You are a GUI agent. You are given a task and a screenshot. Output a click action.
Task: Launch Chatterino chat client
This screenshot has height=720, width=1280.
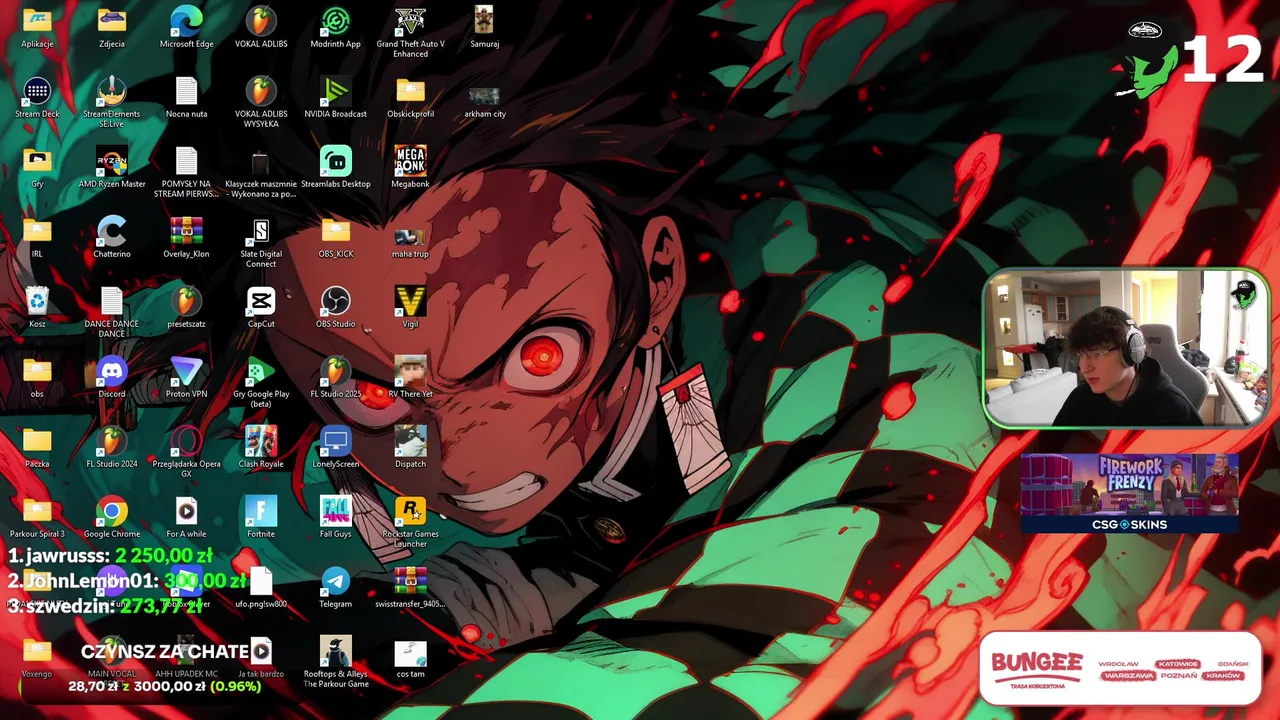tap(112, 238)
